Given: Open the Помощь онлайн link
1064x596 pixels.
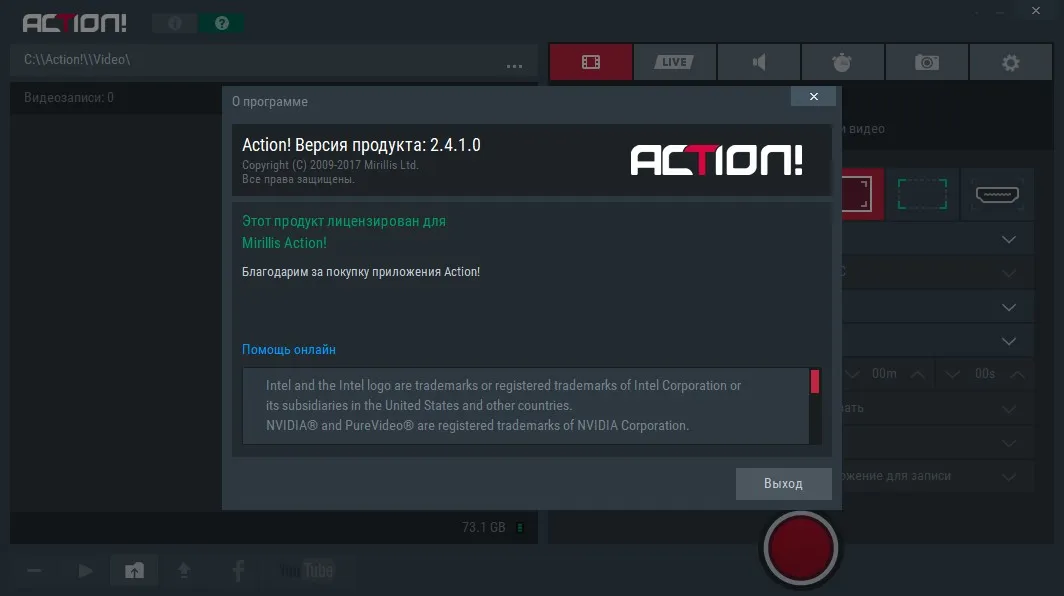Looking at the screenshot, I should click(x=288, y=350).
